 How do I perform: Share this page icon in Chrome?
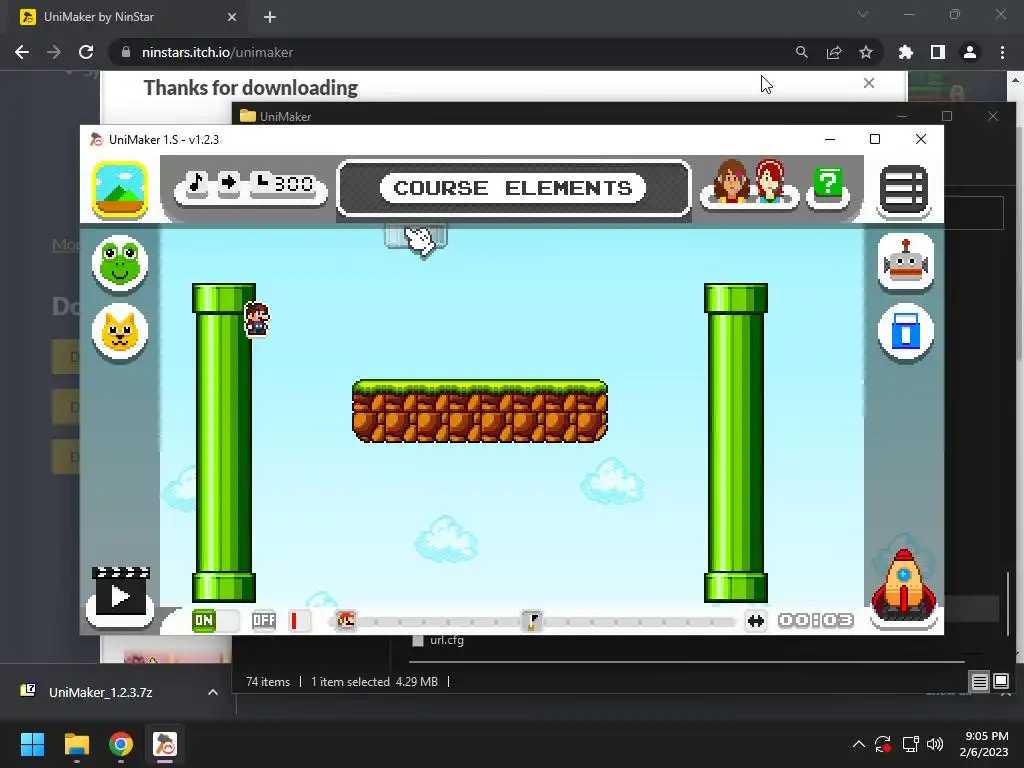[834, 52]
